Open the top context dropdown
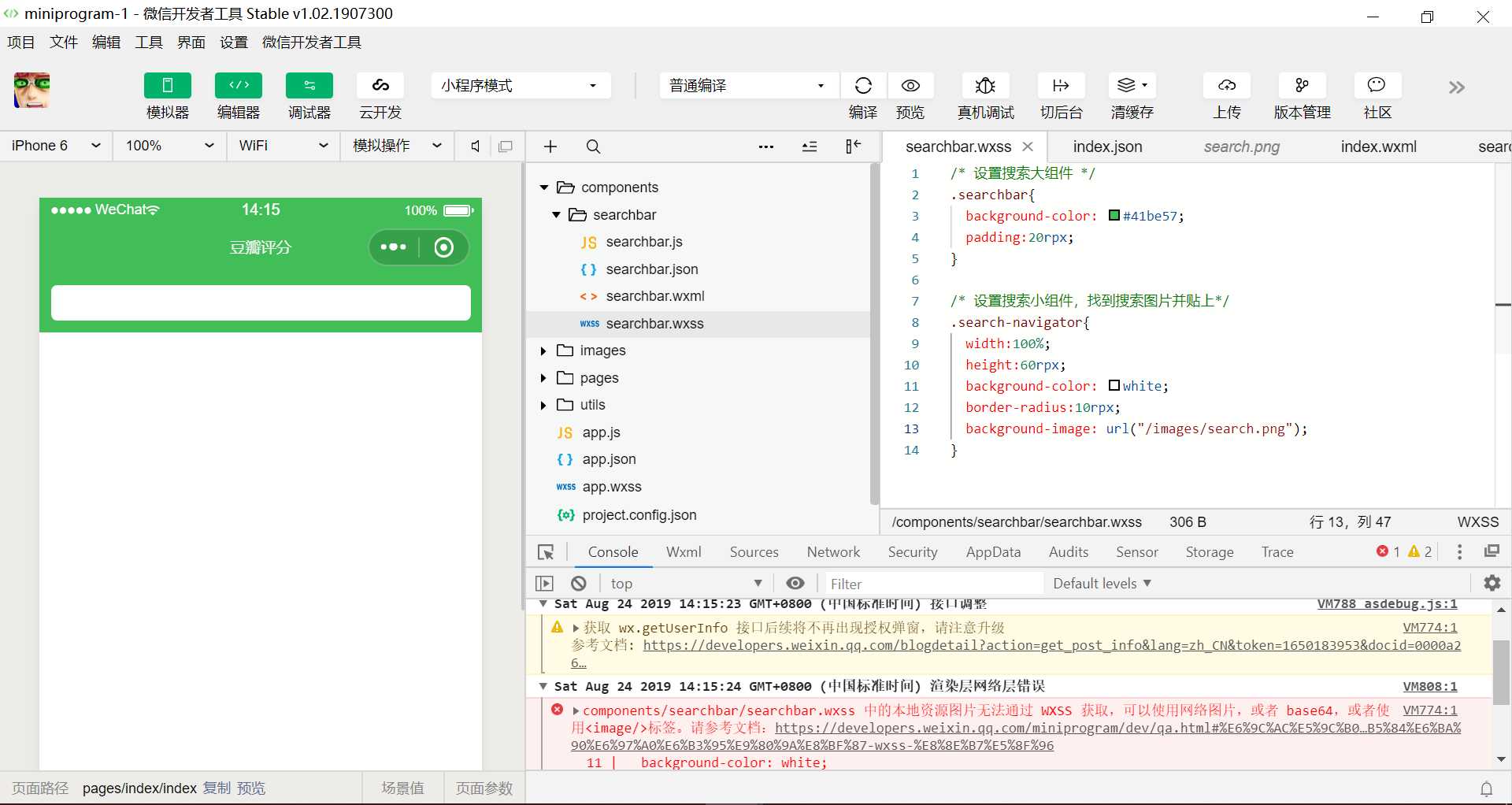The height and width of the screenshot is (805, 1512). coord(685,584)
